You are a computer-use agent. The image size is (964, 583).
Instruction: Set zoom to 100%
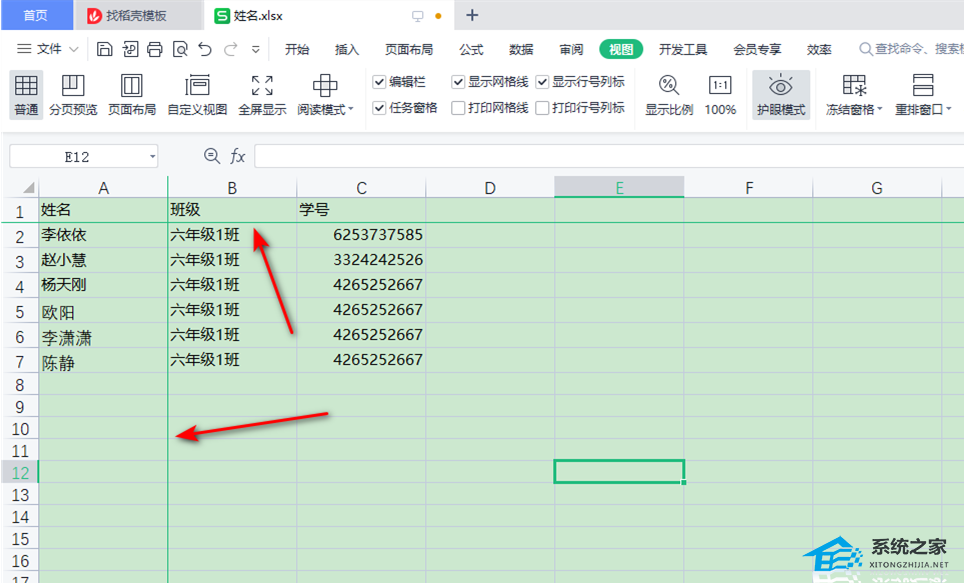tap(720, 95)
